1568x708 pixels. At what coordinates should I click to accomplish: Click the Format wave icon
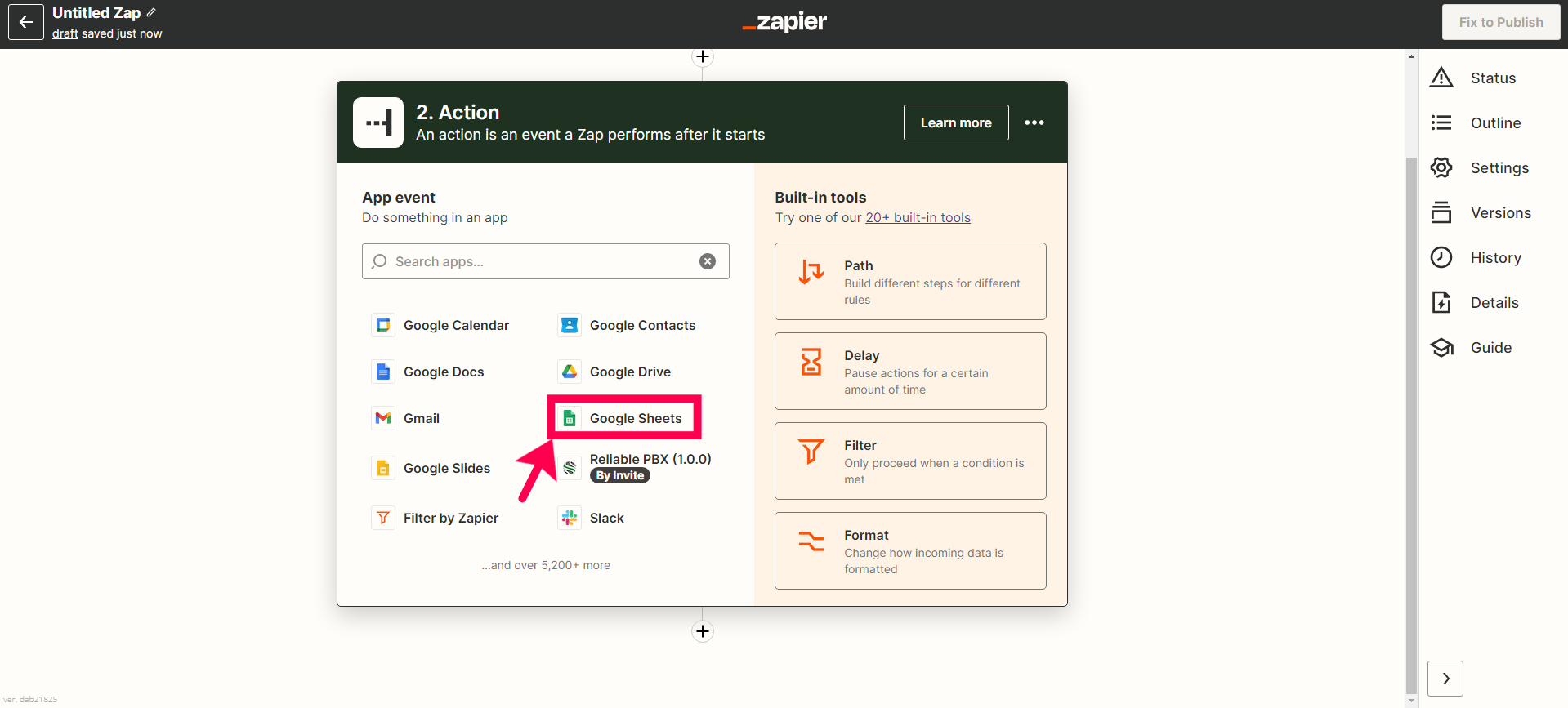pyautogui.click(x=811, y=541)
